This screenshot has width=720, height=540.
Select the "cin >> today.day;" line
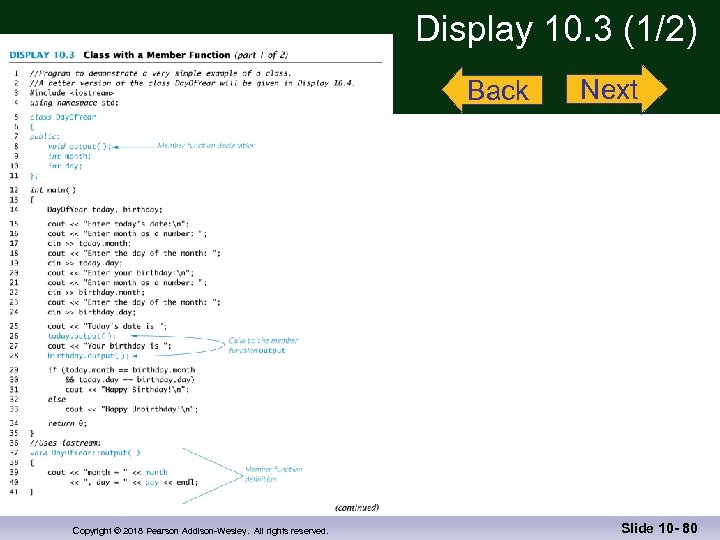coord(84,263)
